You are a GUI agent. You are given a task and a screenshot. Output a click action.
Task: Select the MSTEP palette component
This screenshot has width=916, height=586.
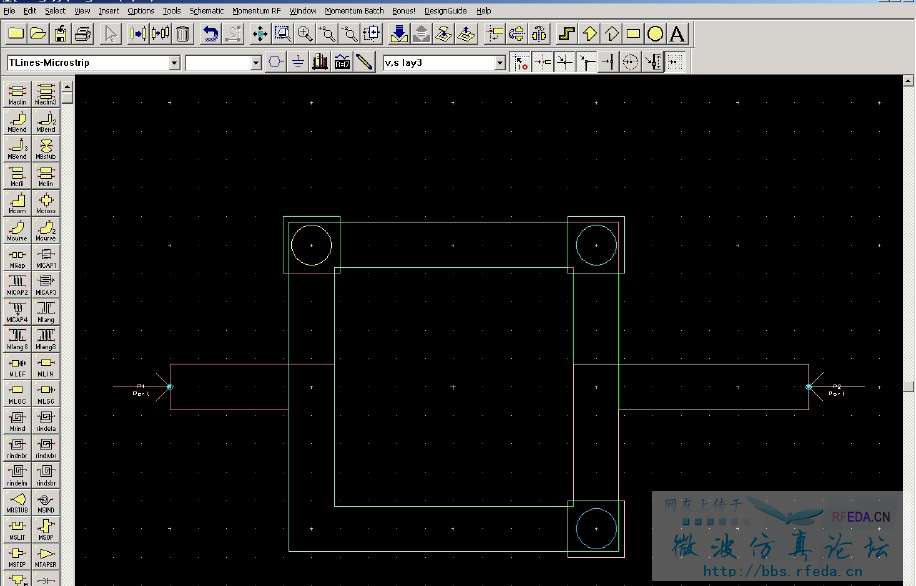click(17, 557)
